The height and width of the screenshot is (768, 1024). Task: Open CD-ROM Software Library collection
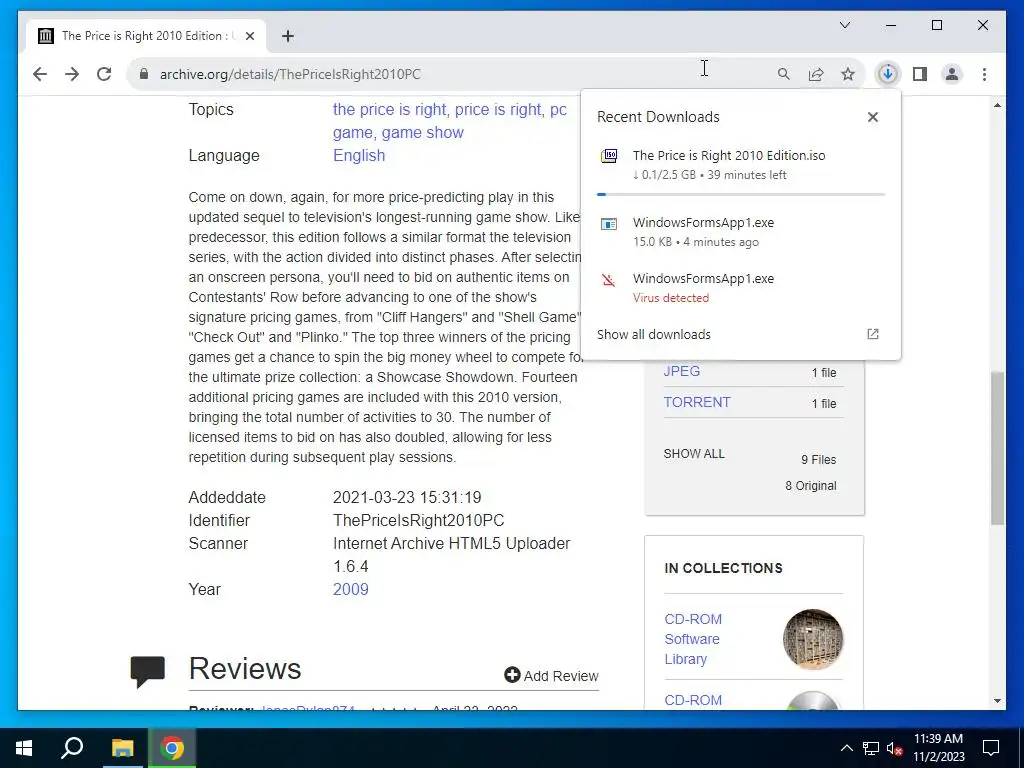point(693,639)
